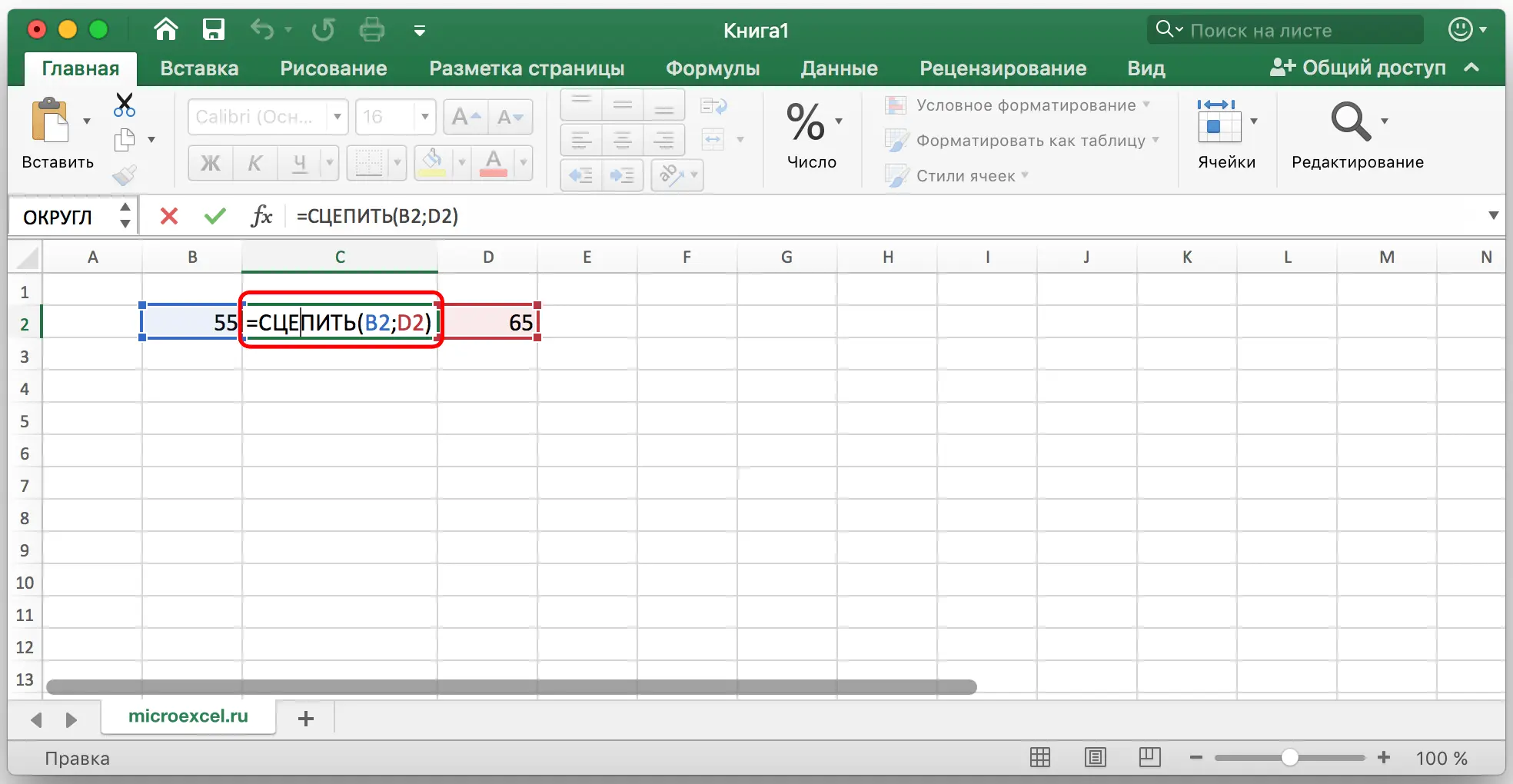Screen dimensions: 1513x784
Task: Apply red font color A
Action: click(494, 163)
